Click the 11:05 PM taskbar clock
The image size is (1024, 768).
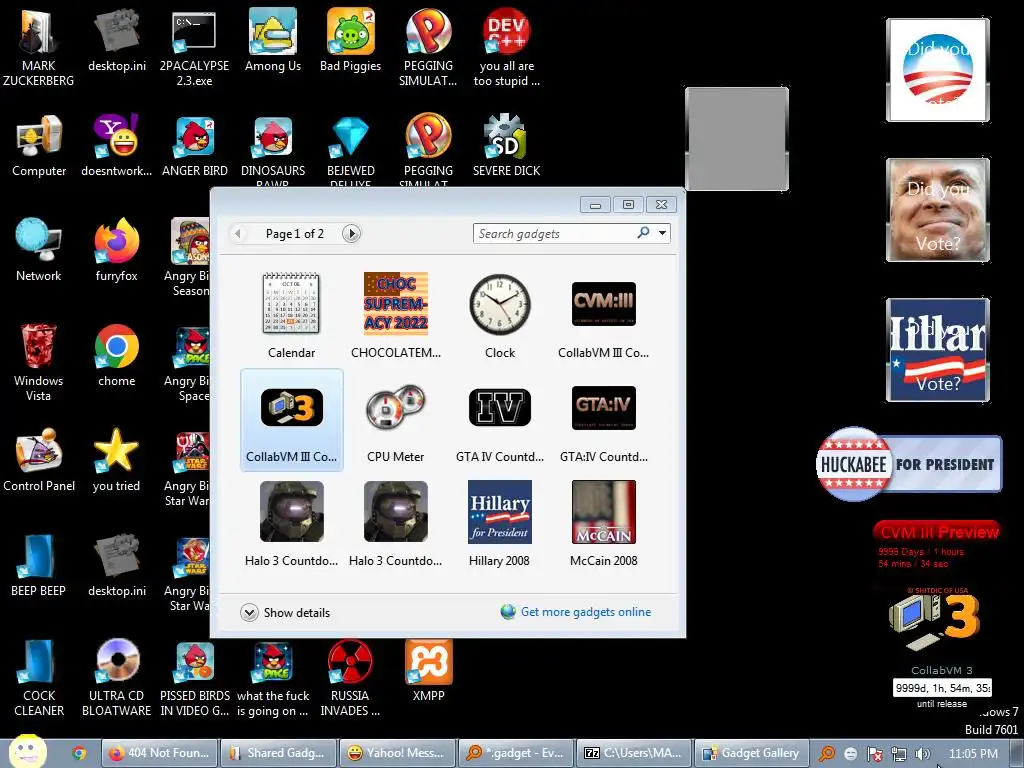point(973,754)
